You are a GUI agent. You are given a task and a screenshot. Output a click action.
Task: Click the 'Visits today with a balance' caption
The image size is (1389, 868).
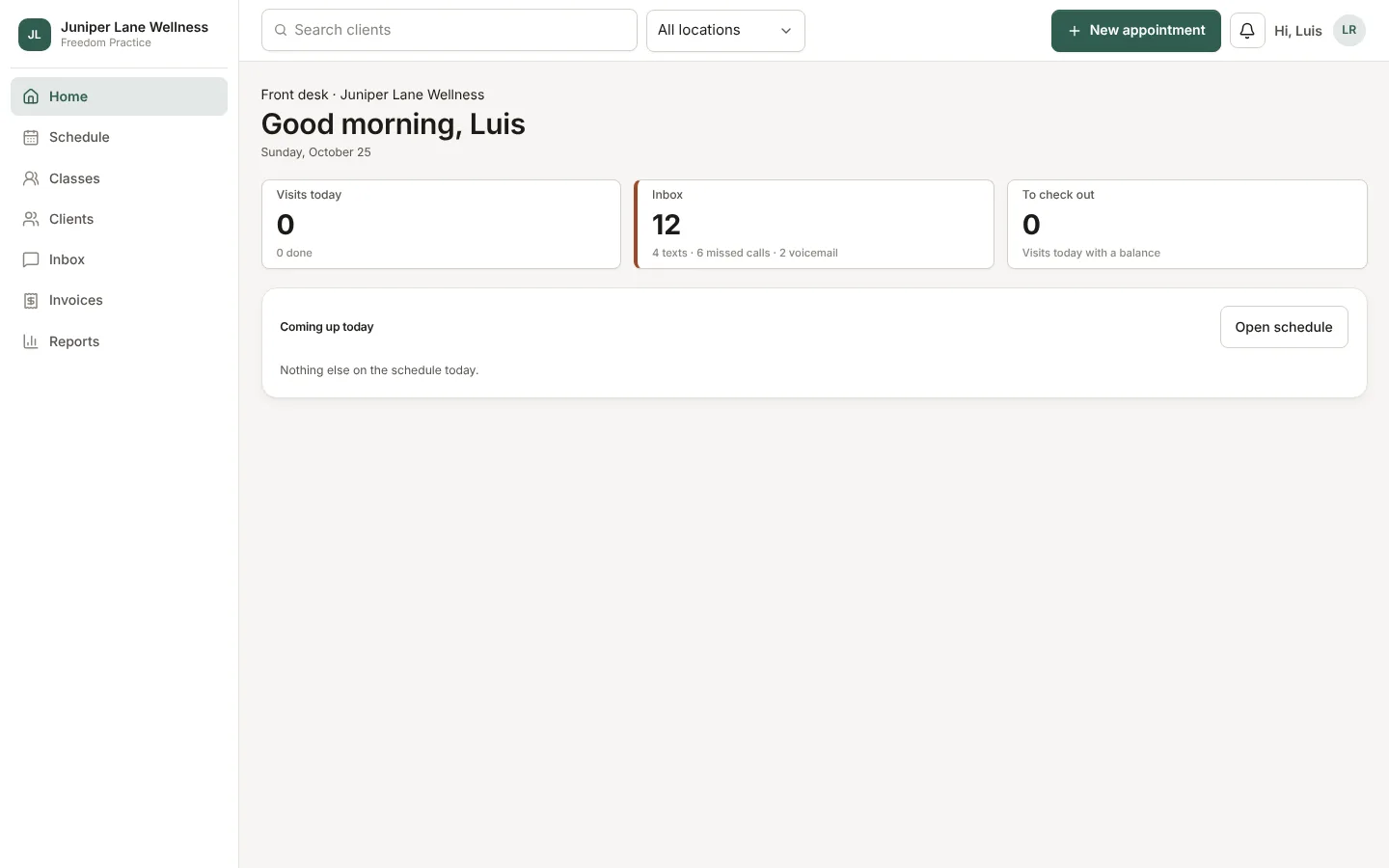1091,253
